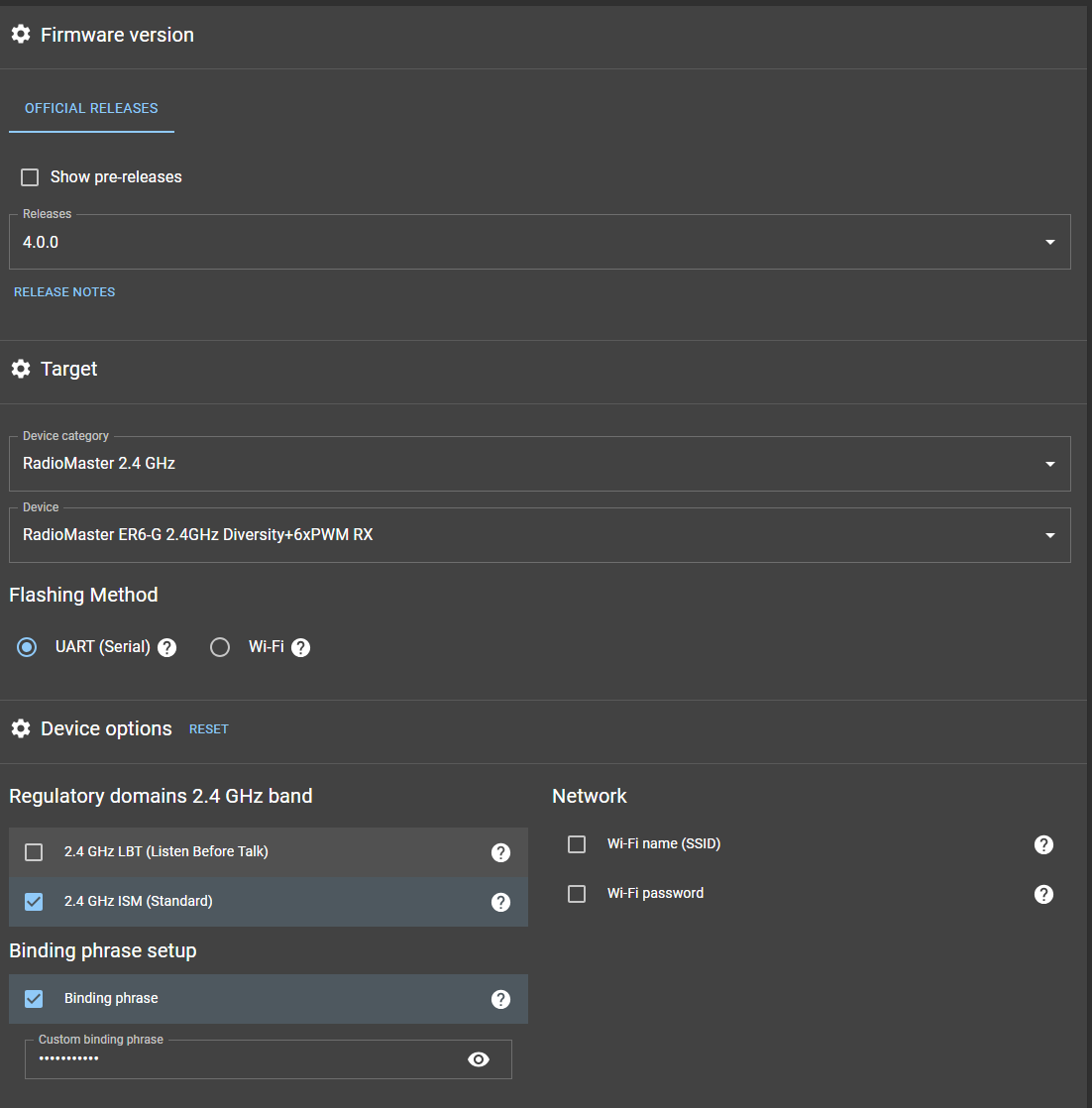This screenshot has width=1092, height=1108.
Task: Select Wi-Fi flashing method radio button
Action: click(x=220, y=647)
